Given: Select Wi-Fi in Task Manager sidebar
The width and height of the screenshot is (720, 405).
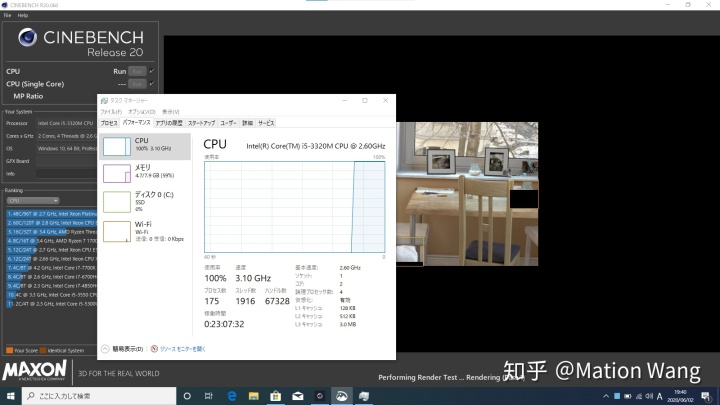Looking at the screenshot, I should [145, 231].
